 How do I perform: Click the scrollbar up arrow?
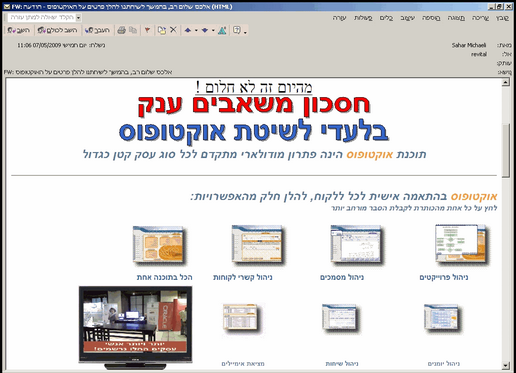pyautogui.click(x=506, y=82)
